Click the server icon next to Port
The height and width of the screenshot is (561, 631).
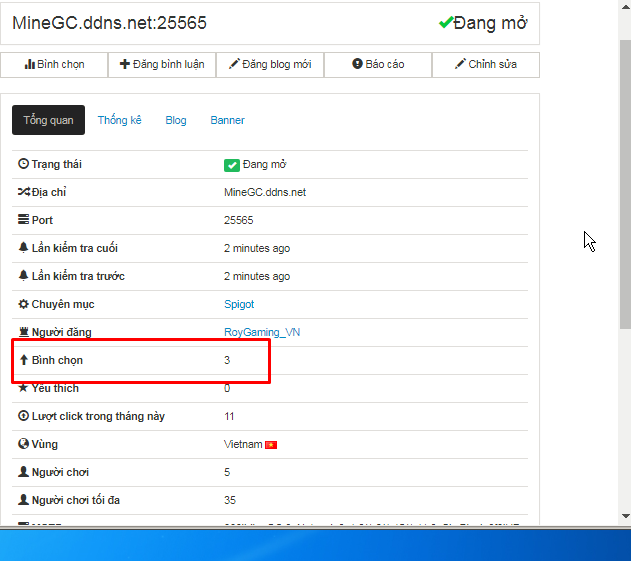click(x=23, y=219)
